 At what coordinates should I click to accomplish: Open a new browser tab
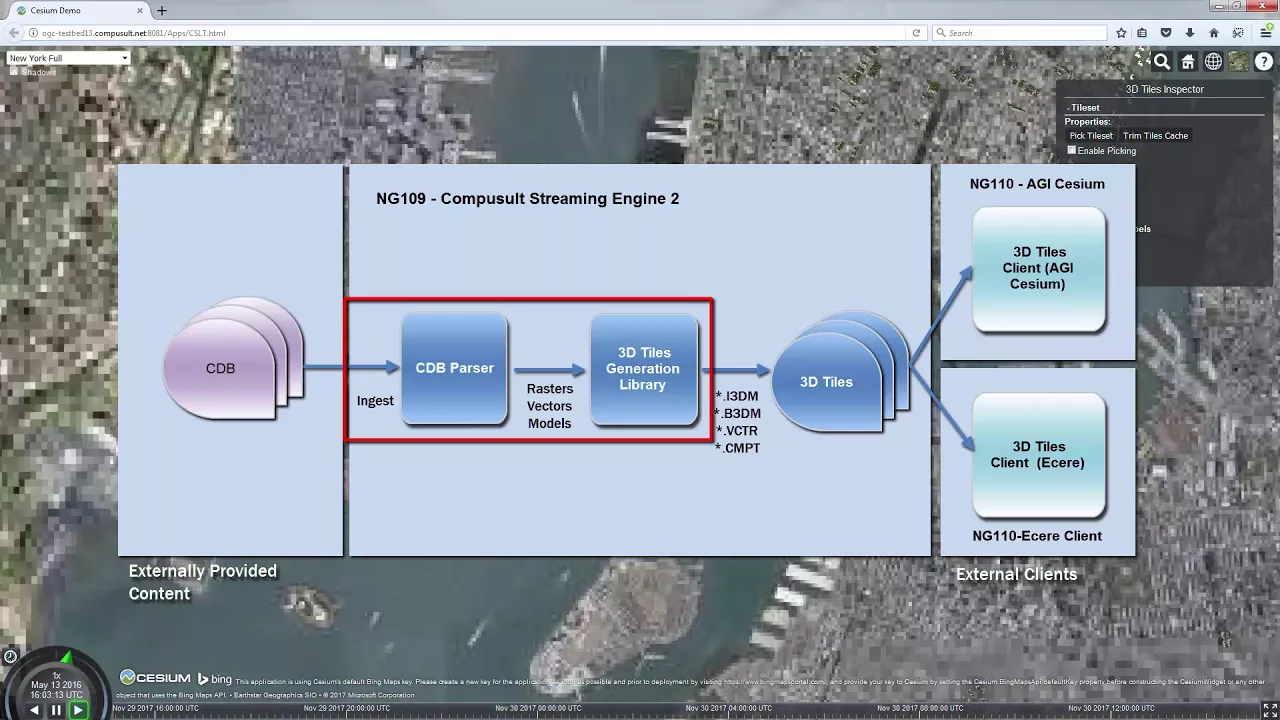pos(162,10)
